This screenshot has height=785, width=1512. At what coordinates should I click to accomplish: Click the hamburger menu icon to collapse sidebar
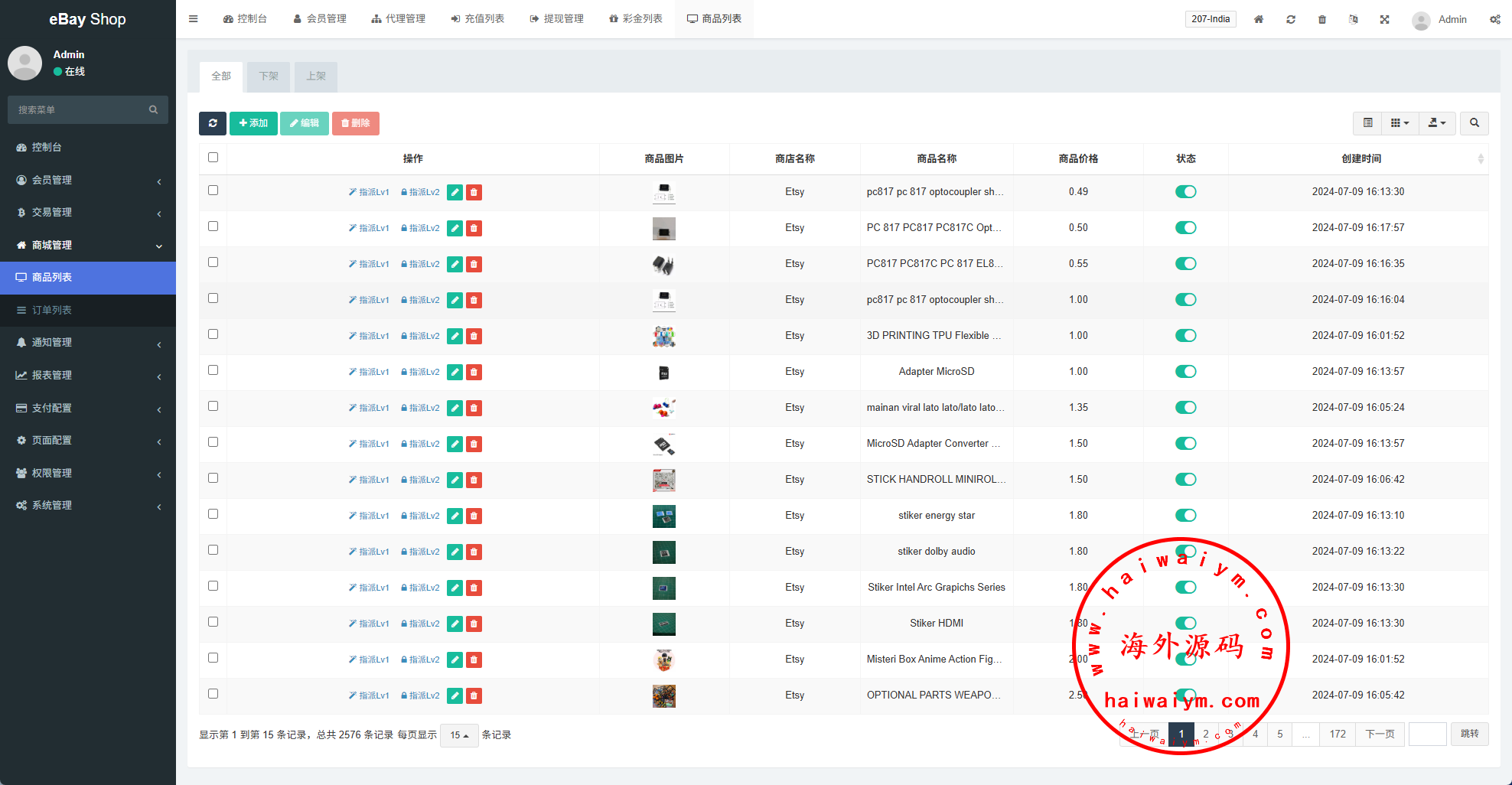pos(194,19)
